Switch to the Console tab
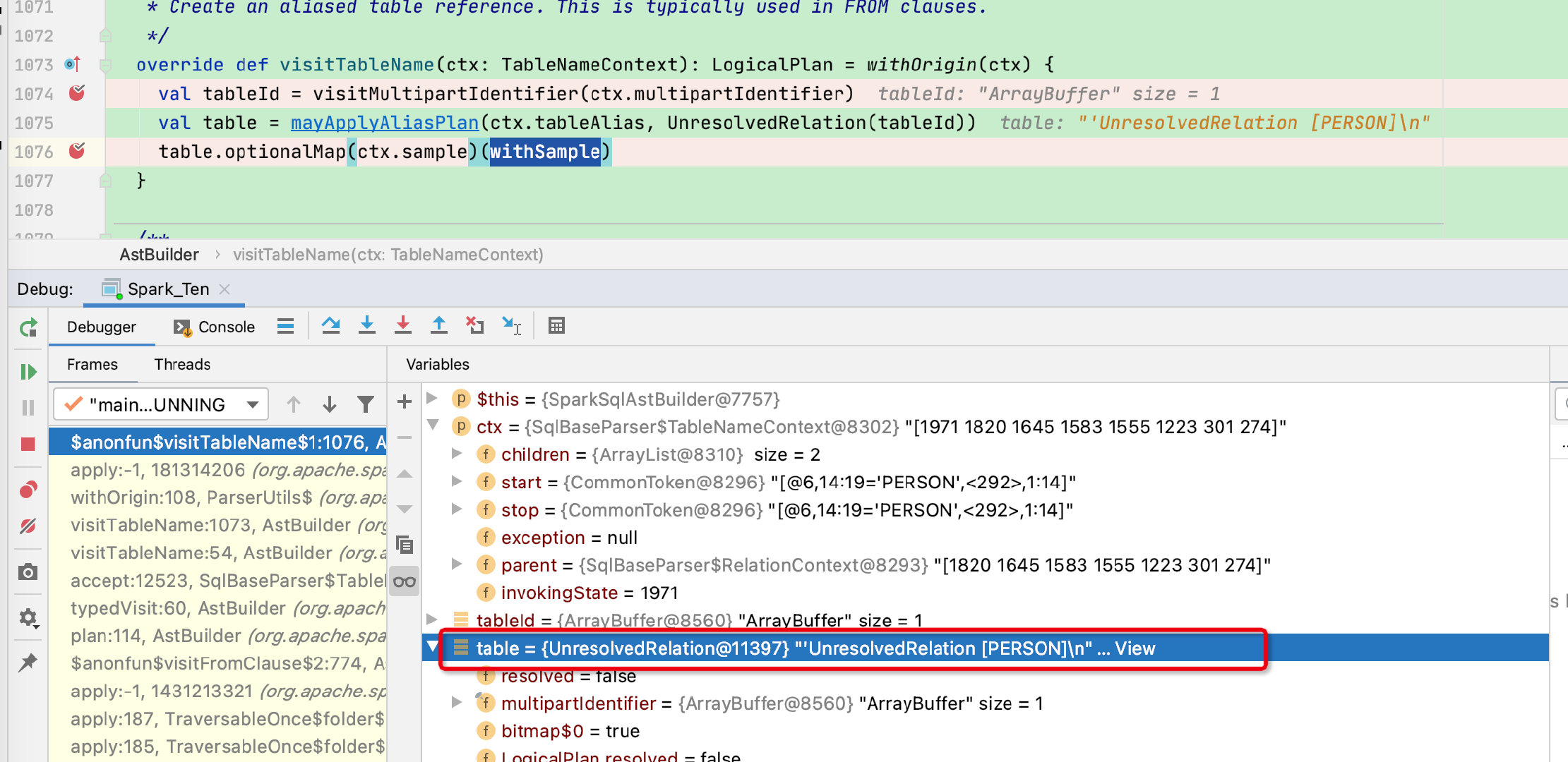The height and width of the screenshot is (762, 1568). coord(213,326)
